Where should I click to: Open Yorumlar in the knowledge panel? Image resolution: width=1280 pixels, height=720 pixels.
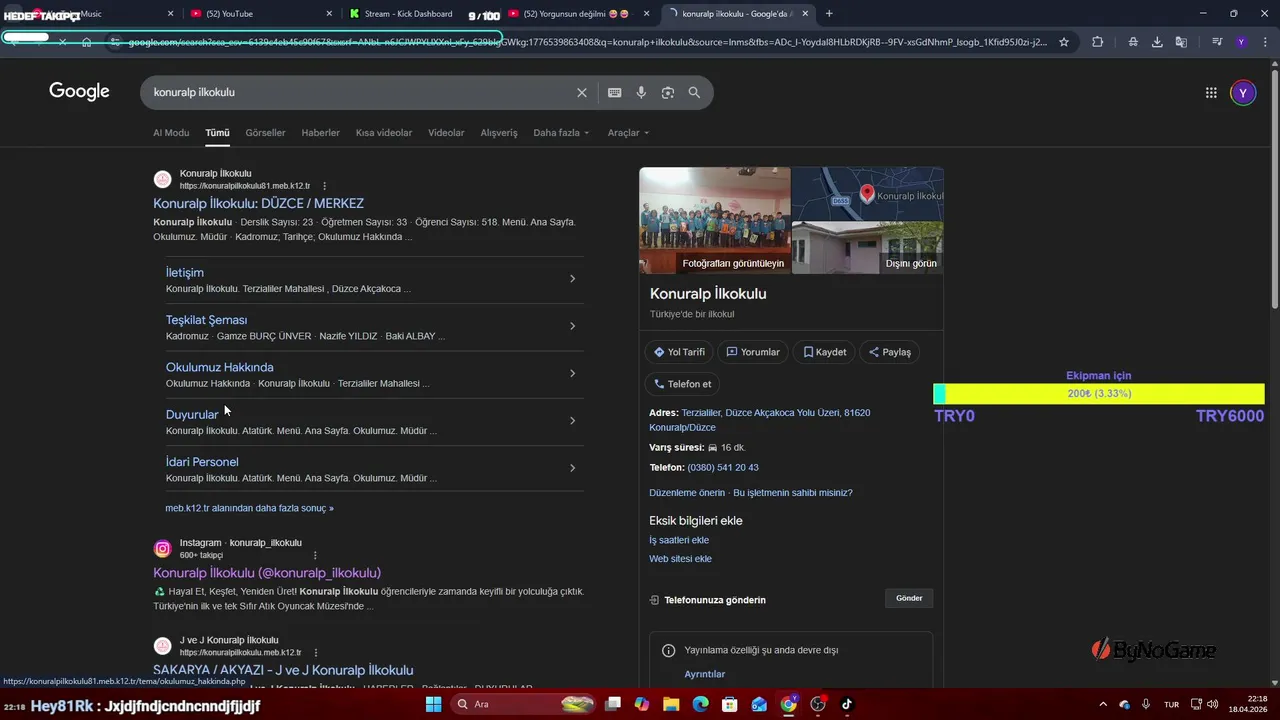(x=753, y=352)
